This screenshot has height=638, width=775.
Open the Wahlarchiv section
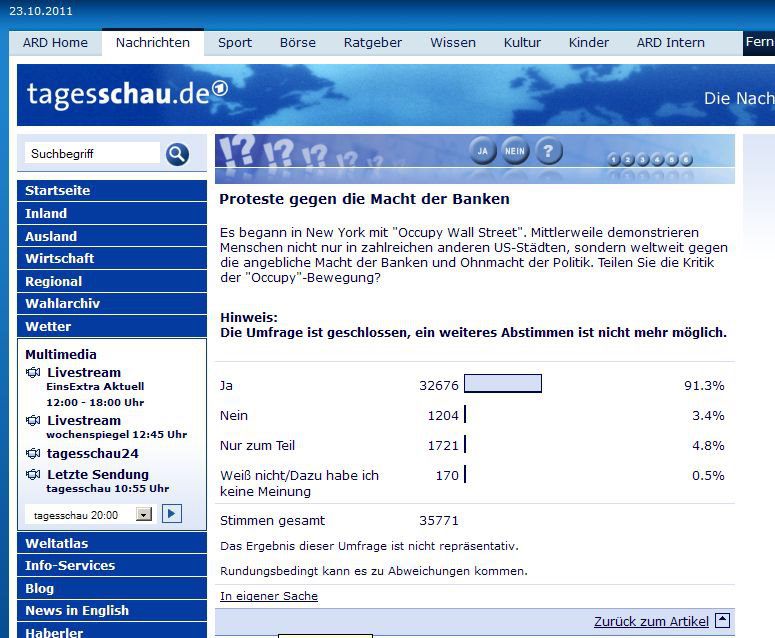tap(112, 303)
